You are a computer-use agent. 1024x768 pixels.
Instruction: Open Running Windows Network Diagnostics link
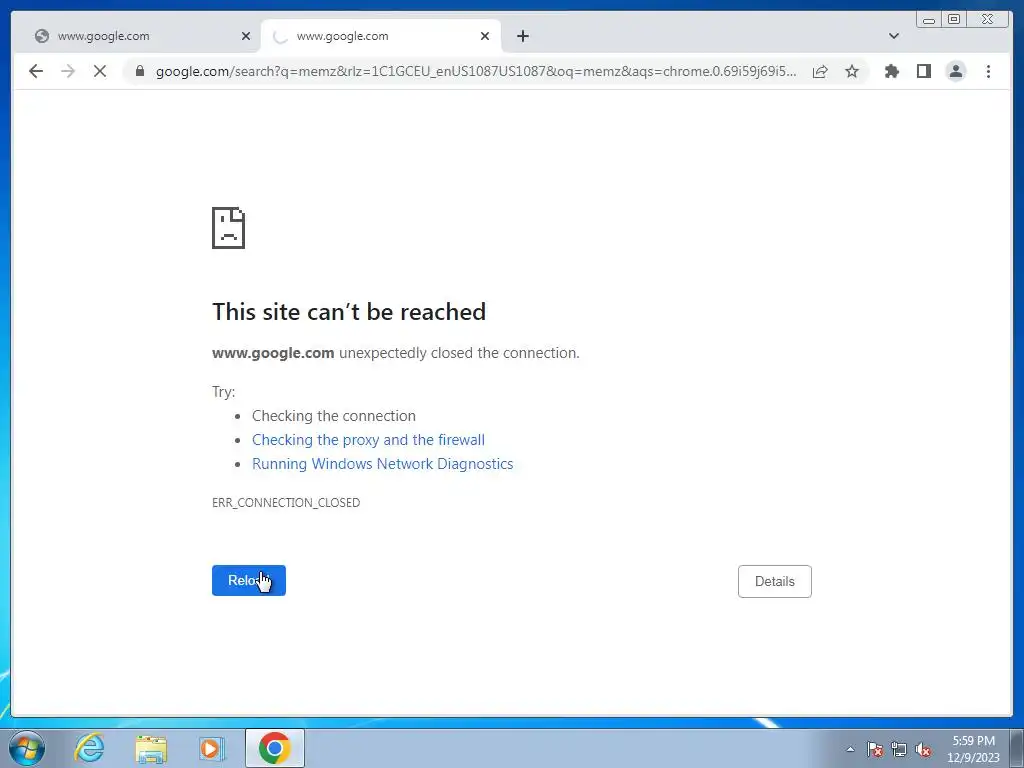(x=383, y=464)
